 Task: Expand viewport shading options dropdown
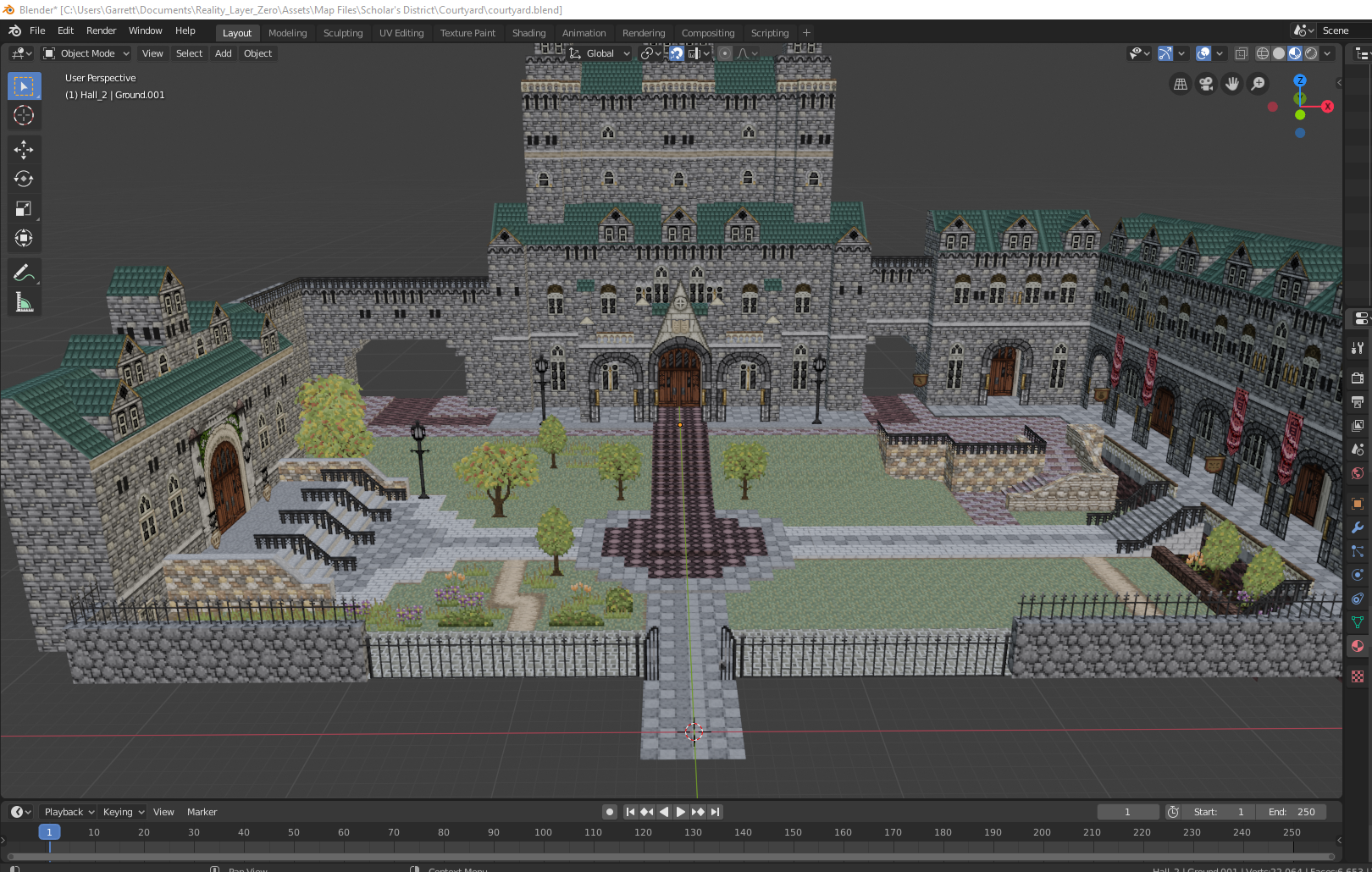(1327, 53)
